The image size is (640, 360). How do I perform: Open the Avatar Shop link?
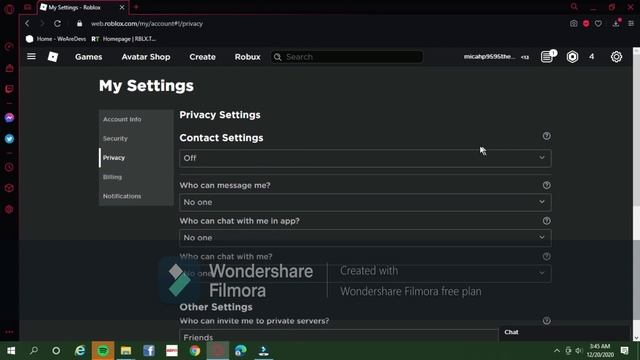146,57
